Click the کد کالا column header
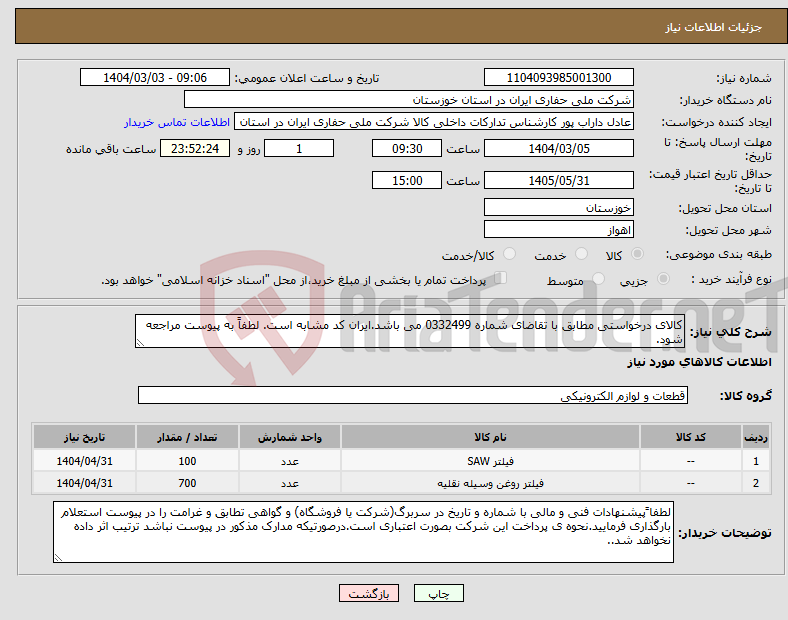The image size is (788, 620). tap(691, 437)
